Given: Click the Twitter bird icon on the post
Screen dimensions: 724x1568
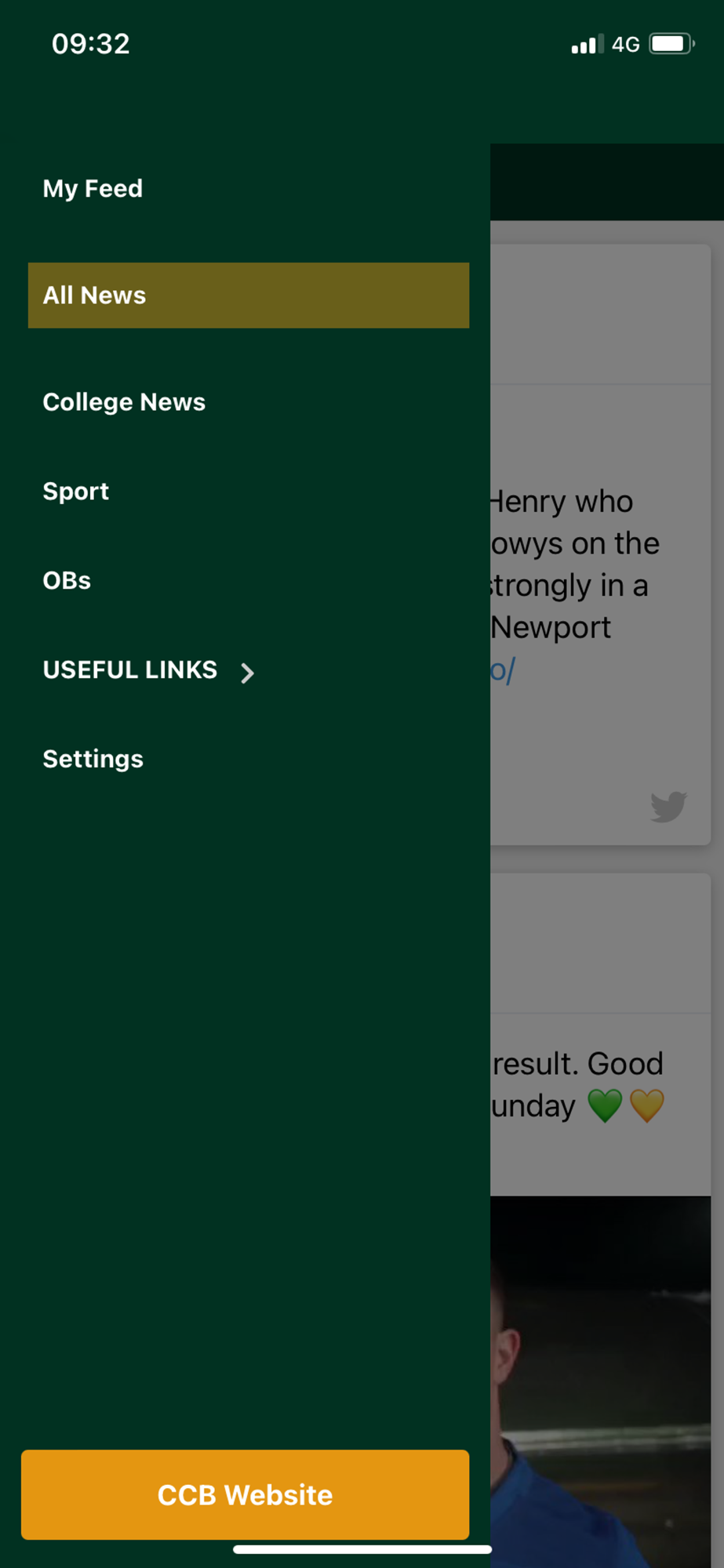Looking at the screenshot, I should (x=668, y=807).
